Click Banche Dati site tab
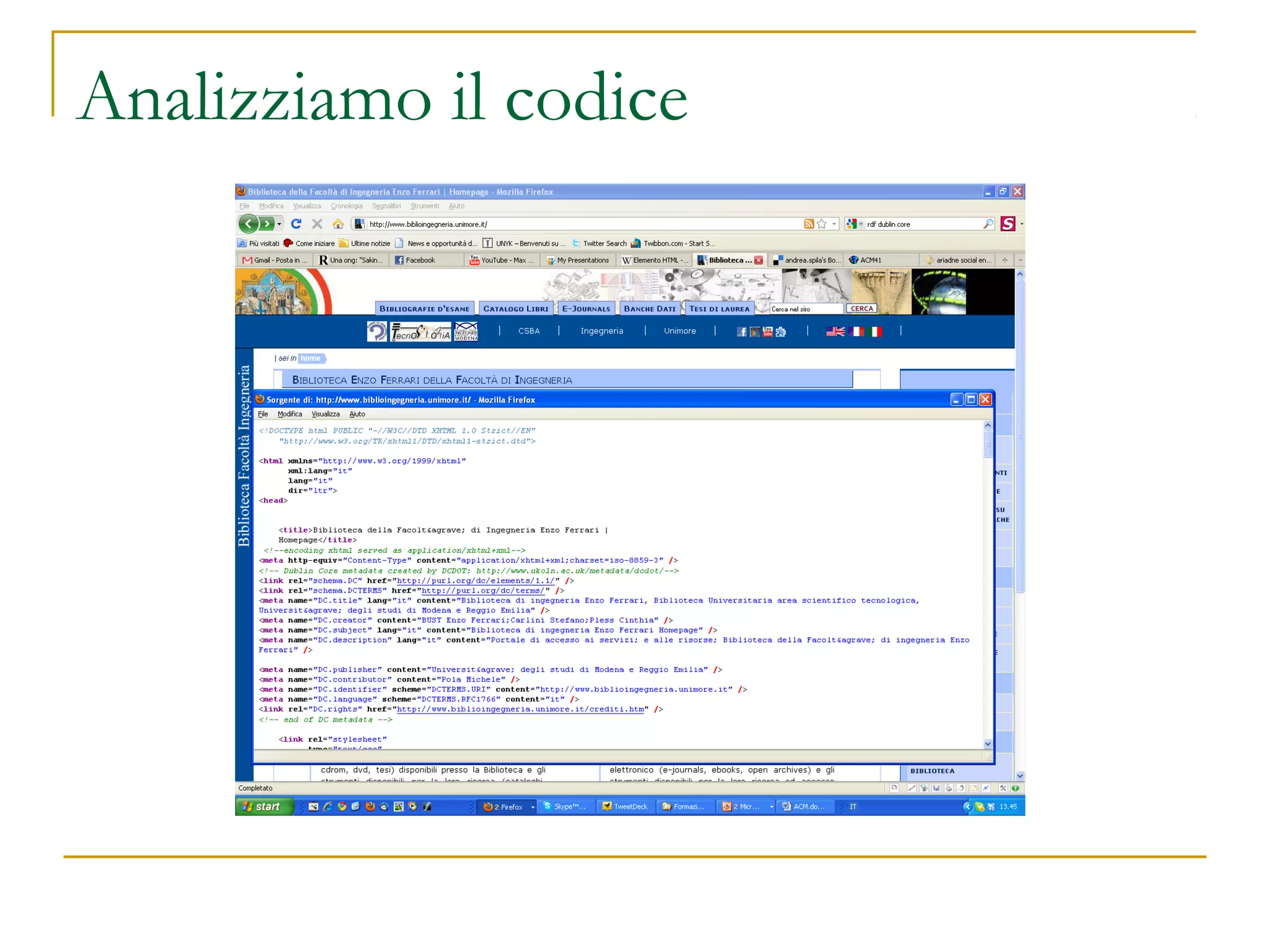Viewport: 1270px width, 952px height. tap(649, 308)
